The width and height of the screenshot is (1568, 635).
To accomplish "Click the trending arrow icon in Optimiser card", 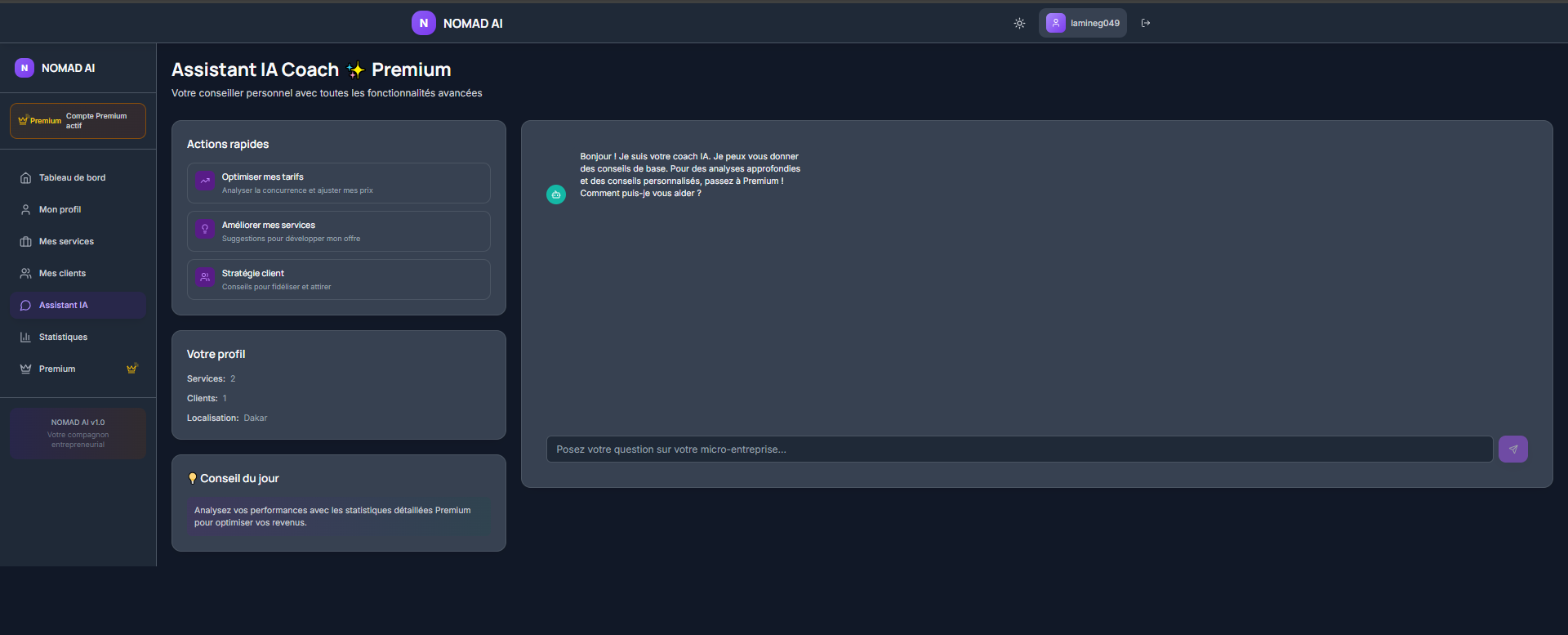I will pyautogui.click(x=205, y=181).
